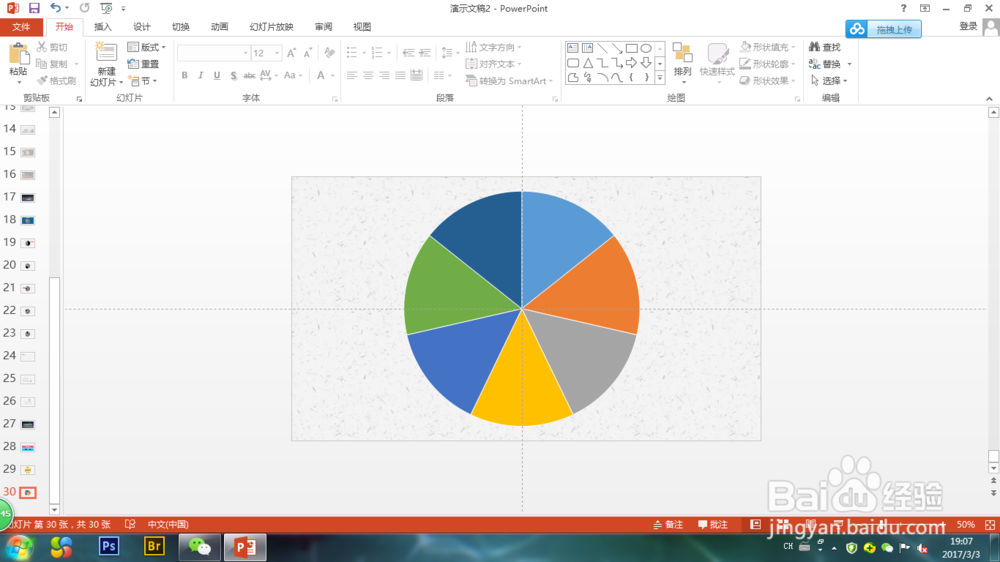Toggle Strikethrough formatting
The width and height of the screenshot is (1000, 562).
pyautogui.click(x=249, y=75)
